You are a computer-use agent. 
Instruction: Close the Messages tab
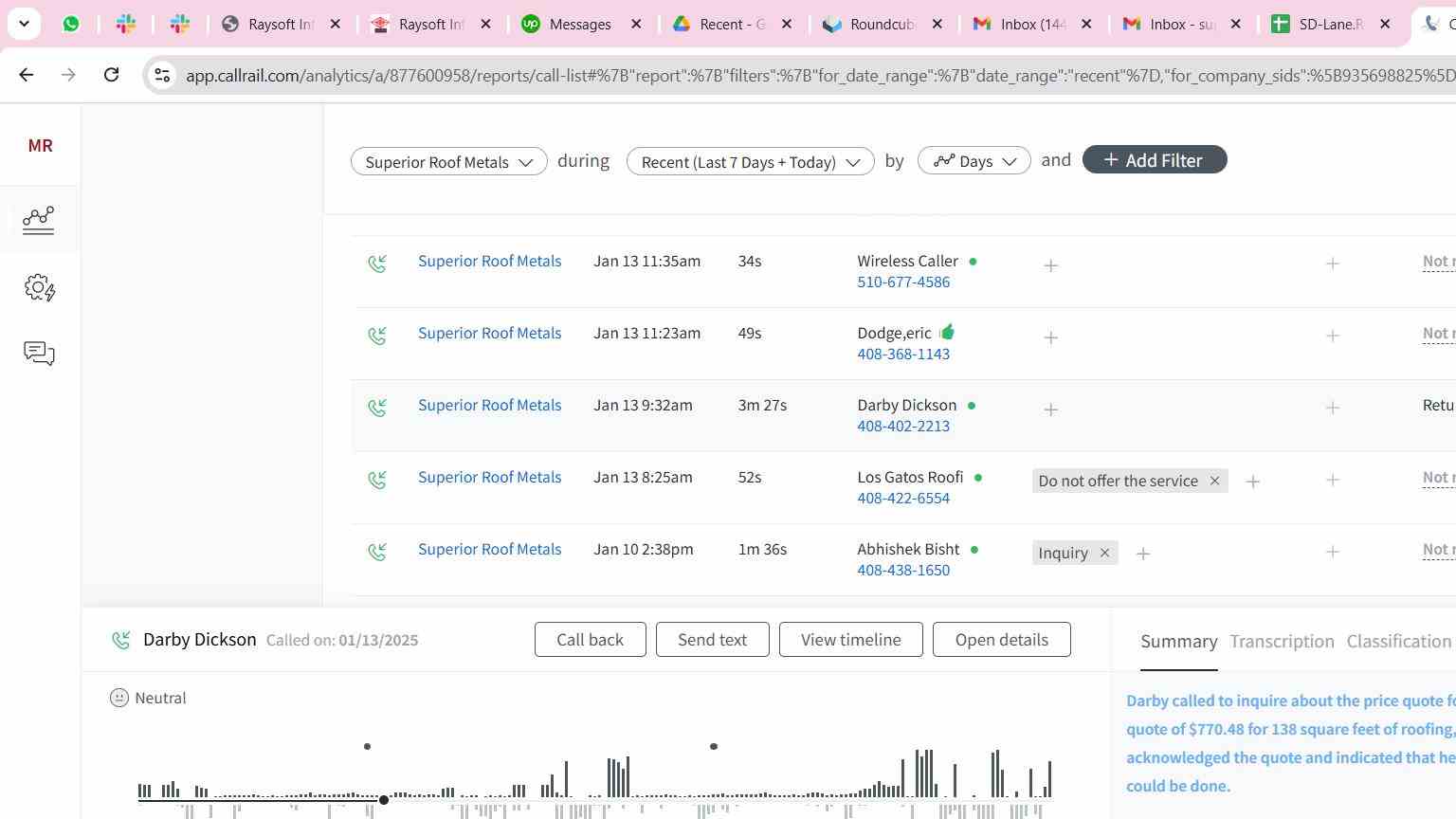pos(637,24)
